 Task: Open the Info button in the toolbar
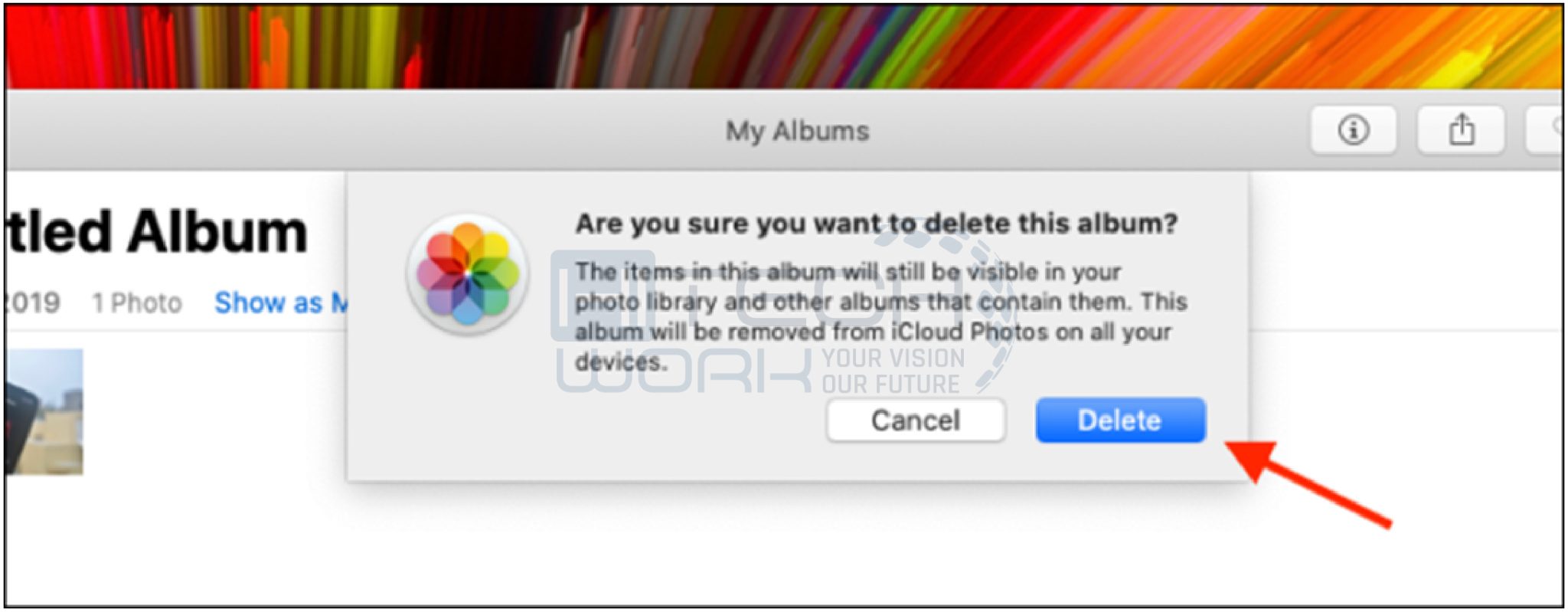point(1353,130)
